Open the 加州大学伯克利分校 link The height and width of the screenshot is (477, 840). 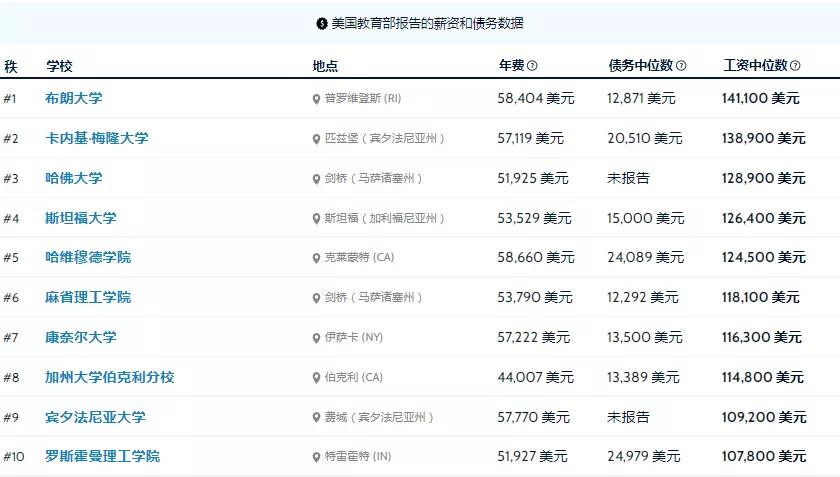pyautogui.click(x=110, y=377)
